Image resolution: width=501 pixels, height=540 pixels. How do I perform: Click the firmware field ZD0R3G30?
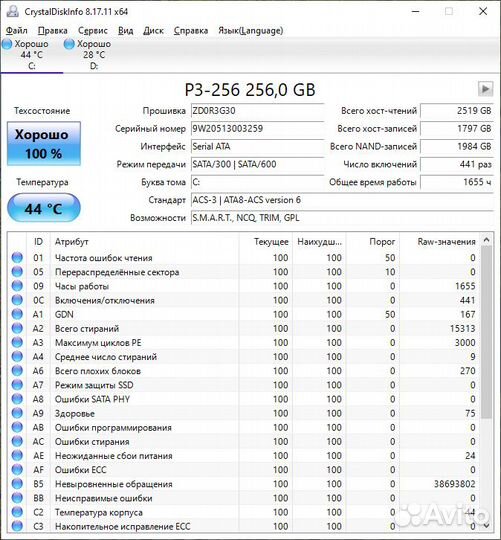257,111
